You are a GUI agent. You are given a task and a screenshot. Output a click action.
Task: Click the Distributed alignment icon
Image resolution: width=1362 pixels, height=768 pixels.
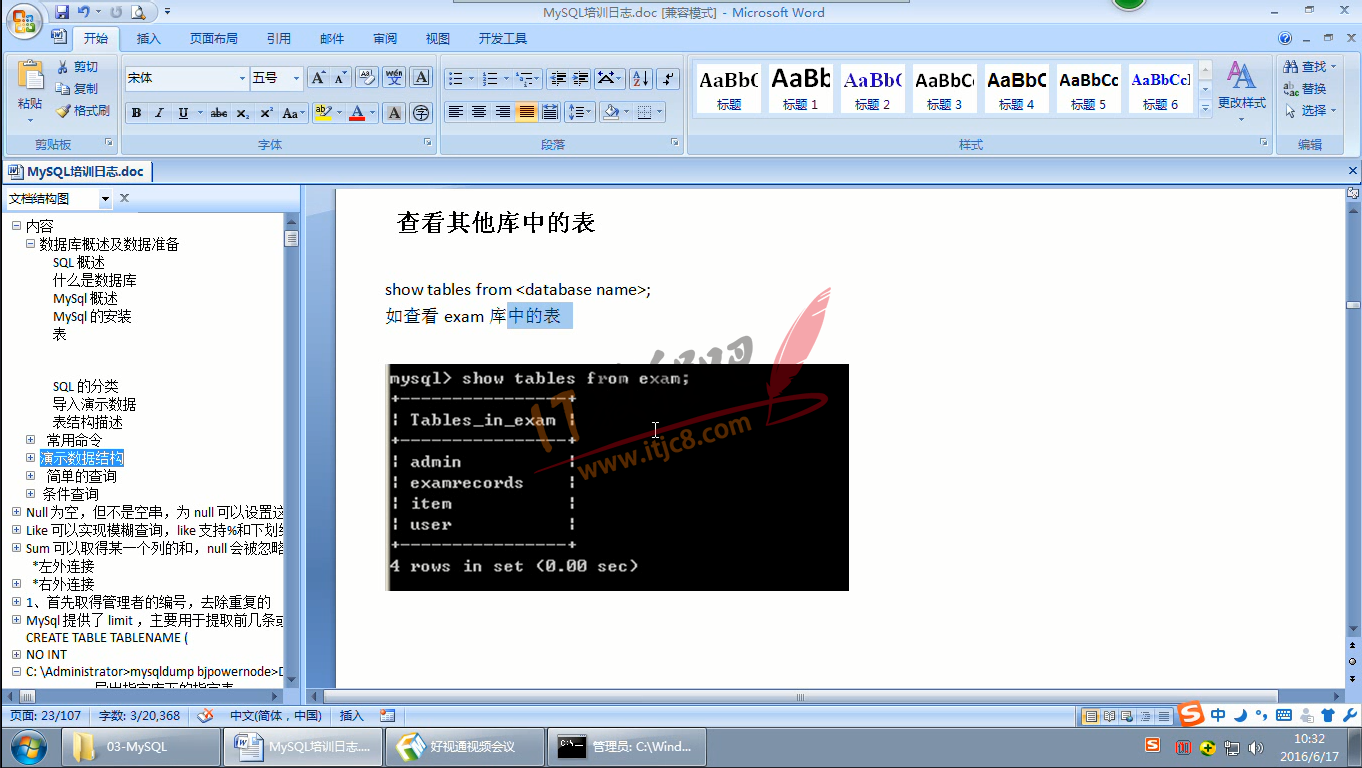coord(550,112)
